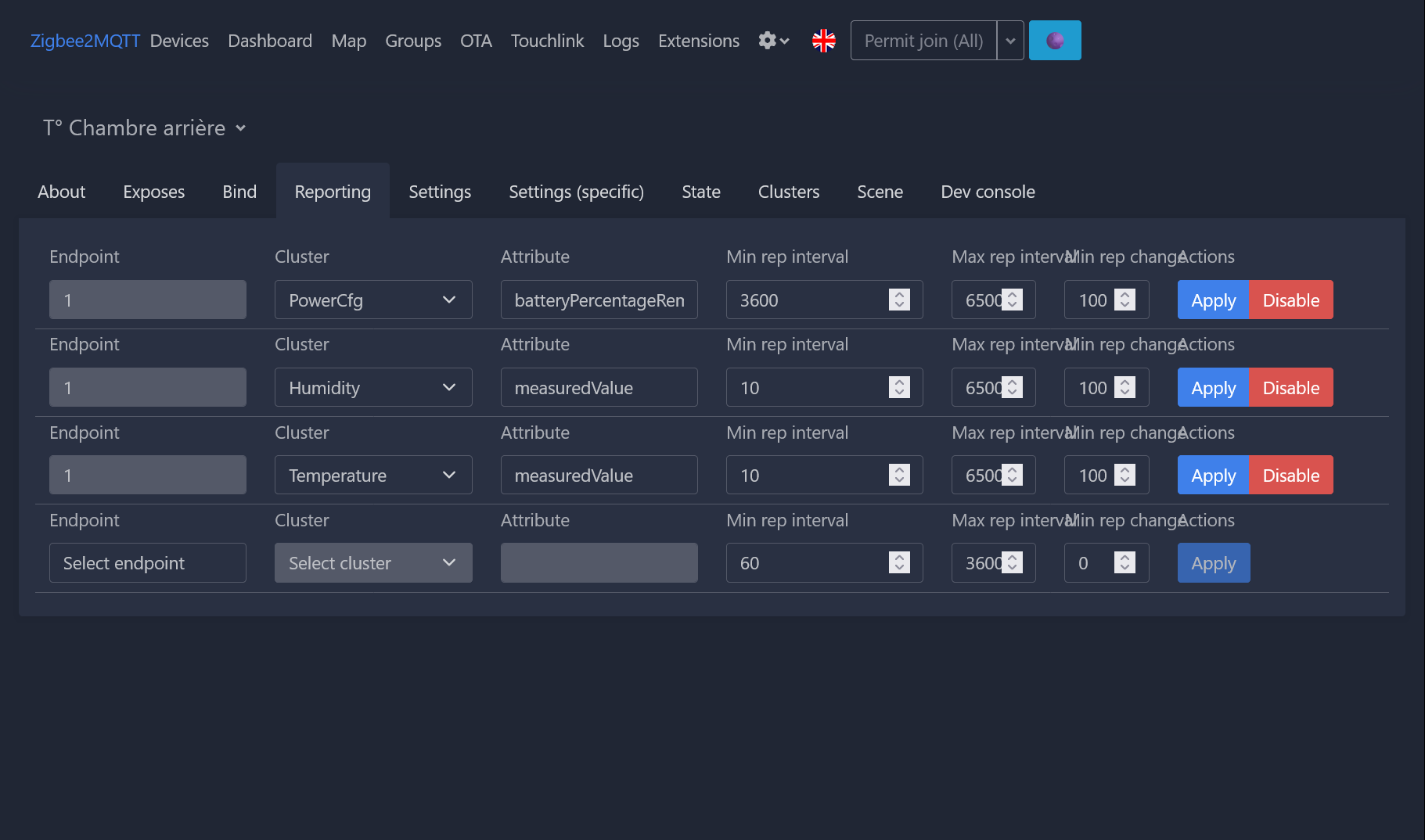The image size is (1425, 840).
Task: Click the Permit join (All) button
Action: (x=923, y=41)
